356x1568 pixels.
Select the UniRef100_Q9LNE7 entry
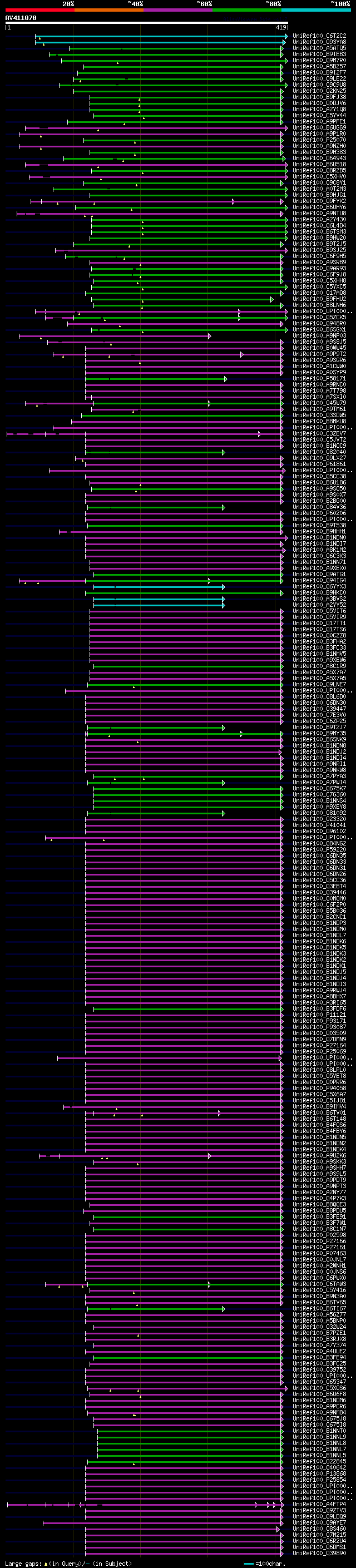pos(319,684)
